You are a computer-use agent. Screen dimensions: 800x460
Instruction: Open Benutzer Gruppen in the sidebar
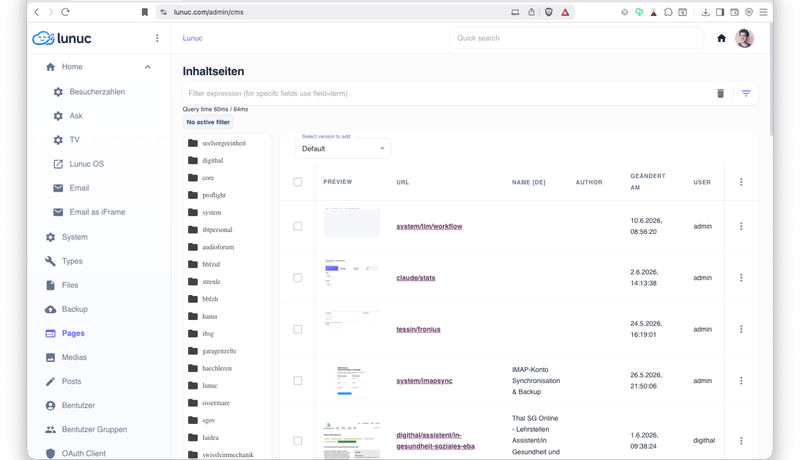94,429
